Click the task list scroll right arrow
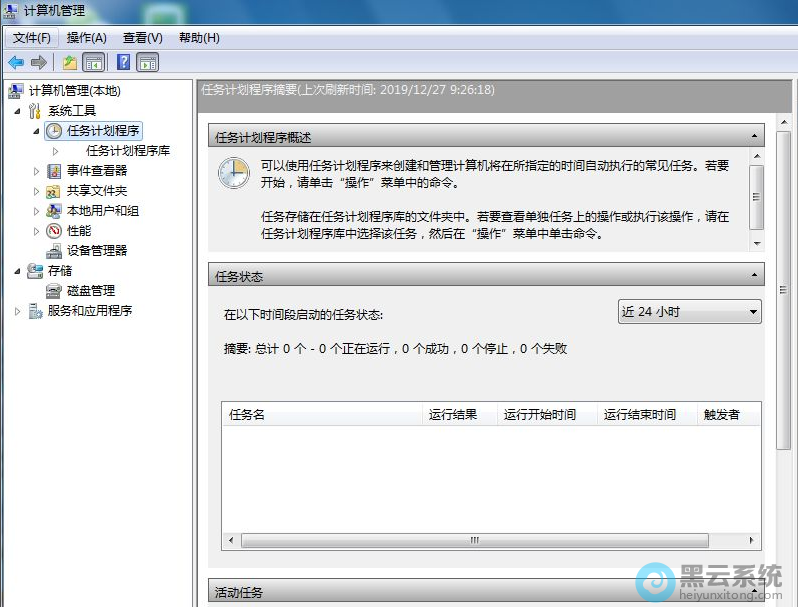The image size is (798, 607). coord(752,540)
